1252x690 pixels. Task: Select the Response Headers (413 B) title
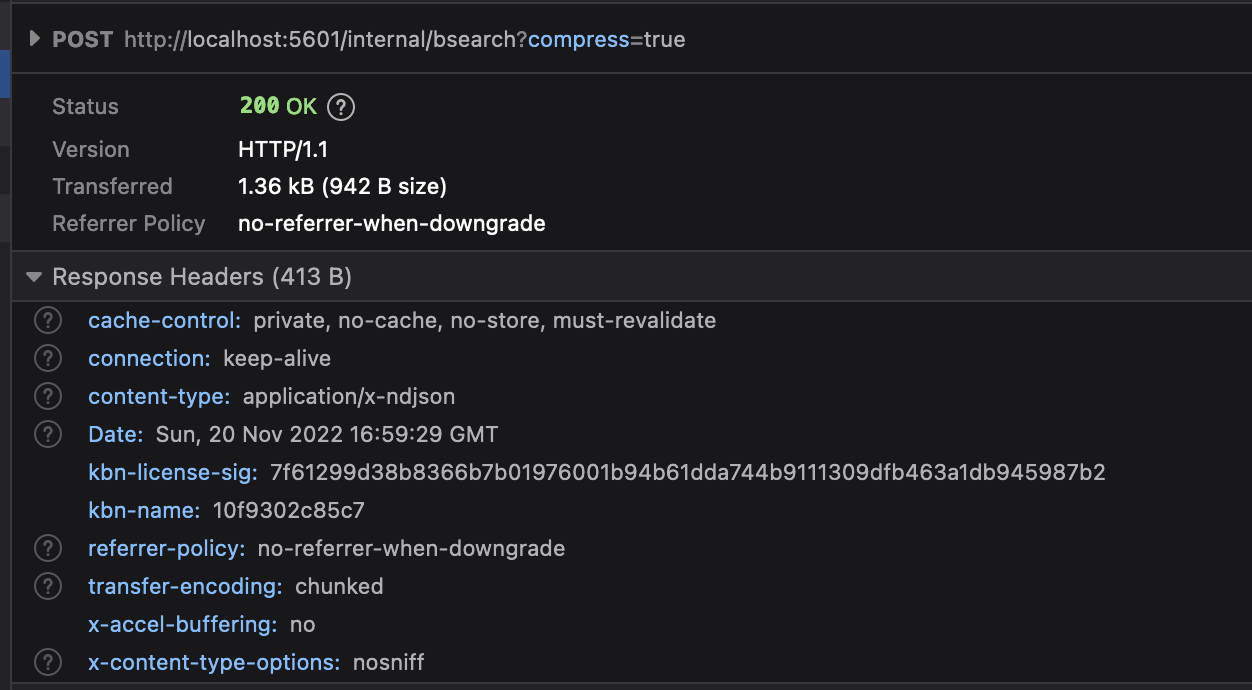click(x=202, y=277)
